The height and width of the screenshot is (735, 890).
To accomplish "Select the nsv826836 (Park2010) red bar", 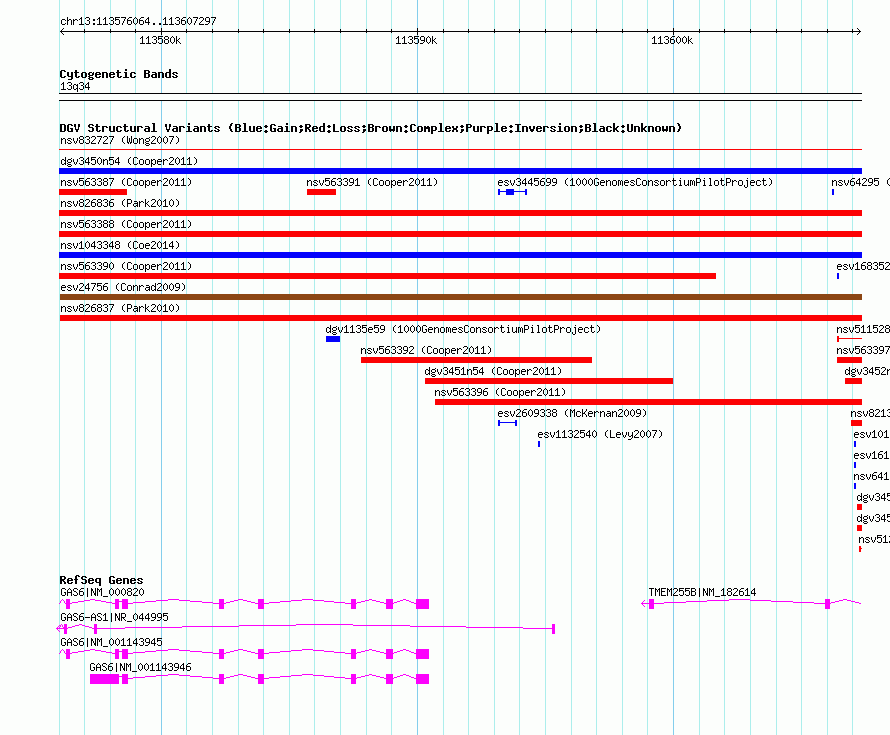I will pyautogui.click(x=460, y=213).
